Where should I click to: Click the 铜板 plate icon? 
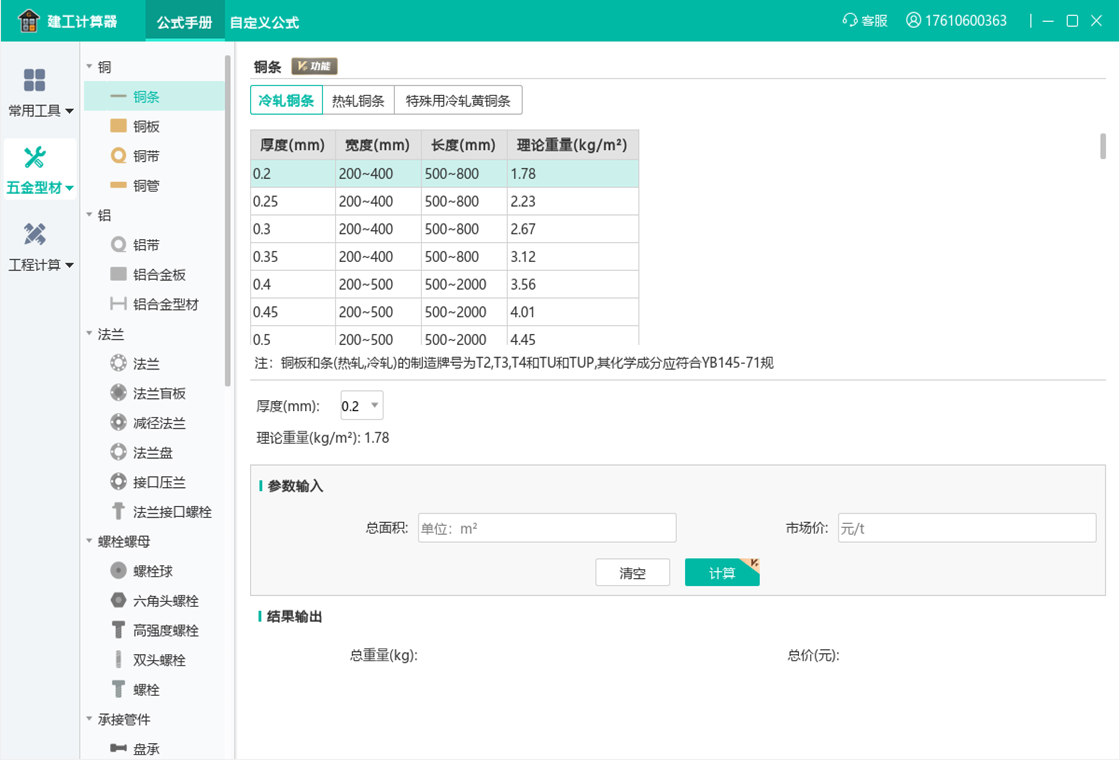pos(119,126)
